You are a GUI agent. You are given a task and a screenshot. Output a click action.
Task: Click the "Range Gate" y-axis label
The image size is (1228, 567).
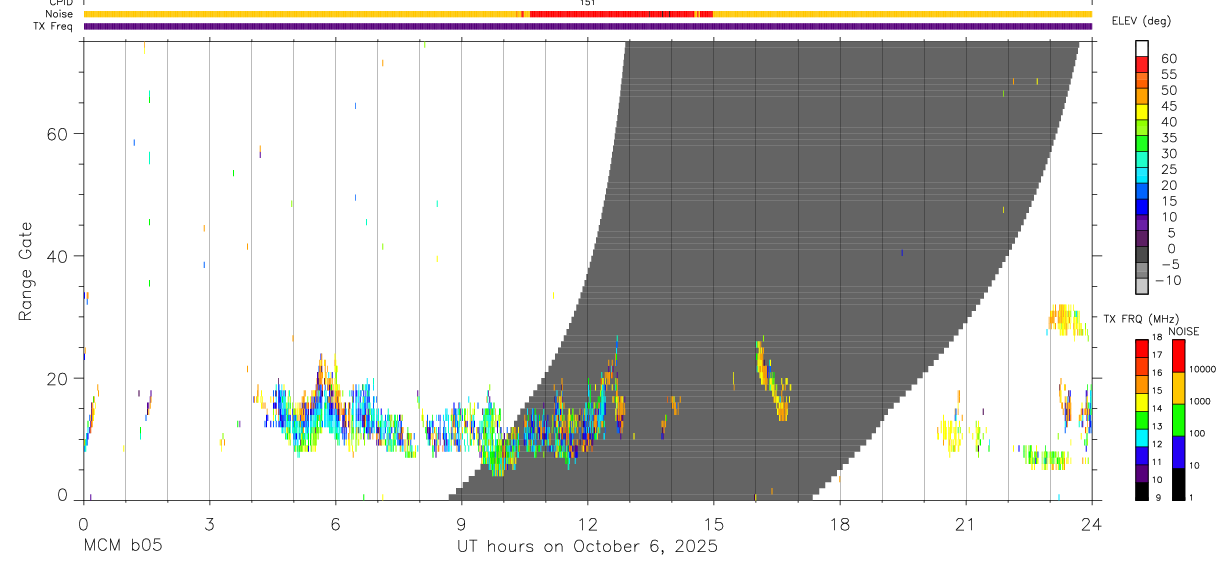pos(26,271)
